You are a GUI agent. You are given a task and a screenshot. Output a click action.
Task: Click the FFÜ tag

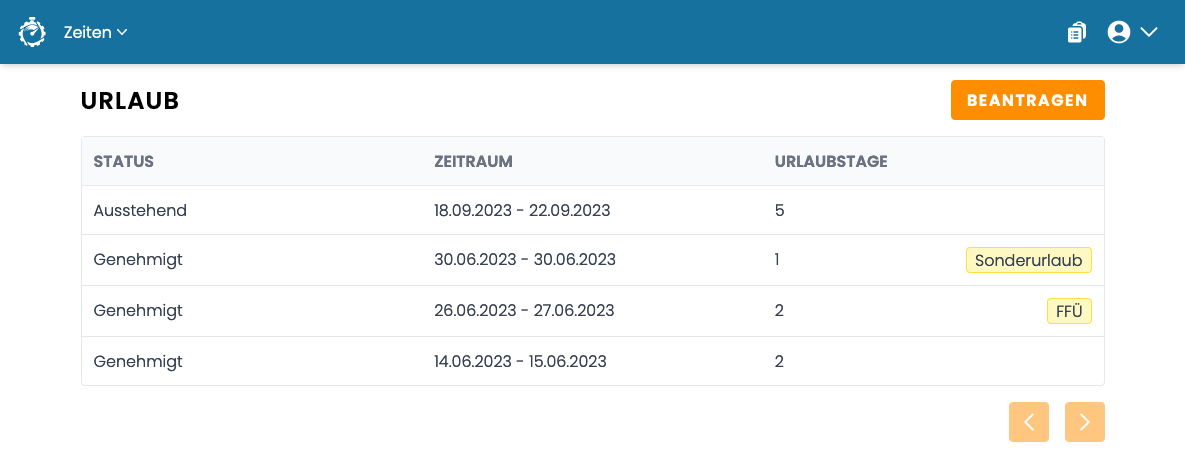[x=1069, y=311]
